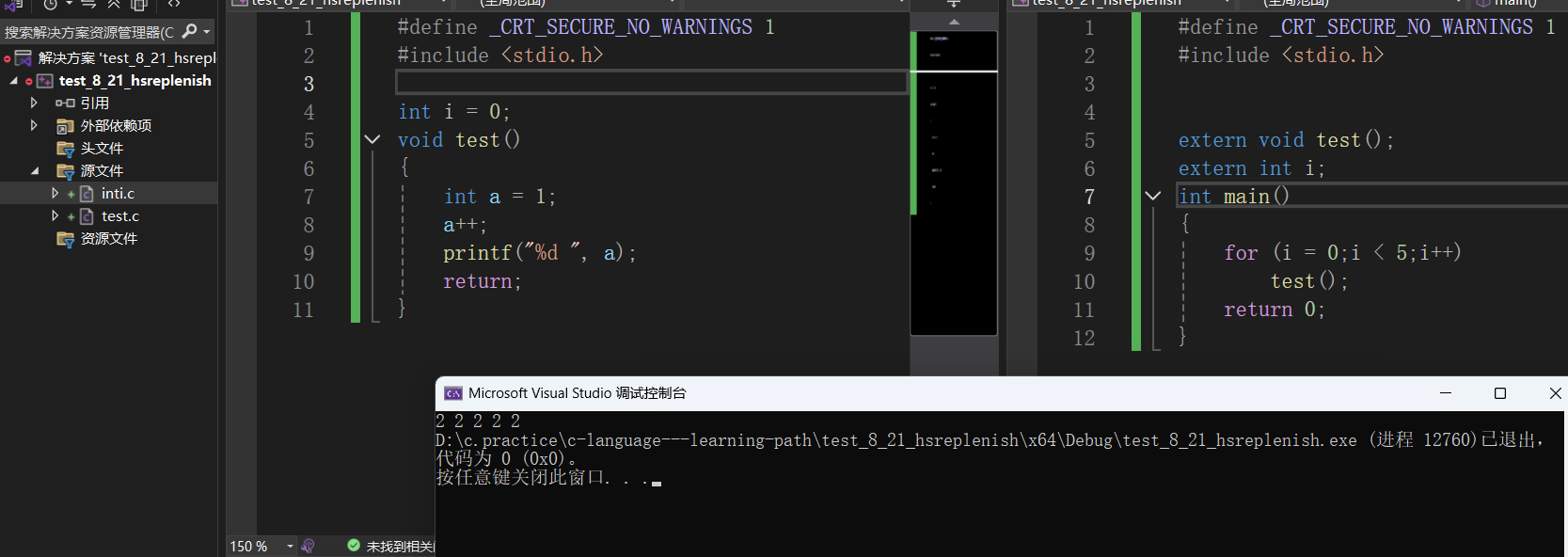Click the '2 2 2 2 2' console output
Viewport: 1568px width, 557px height.
pyautogui.click(x=478, y=421)
